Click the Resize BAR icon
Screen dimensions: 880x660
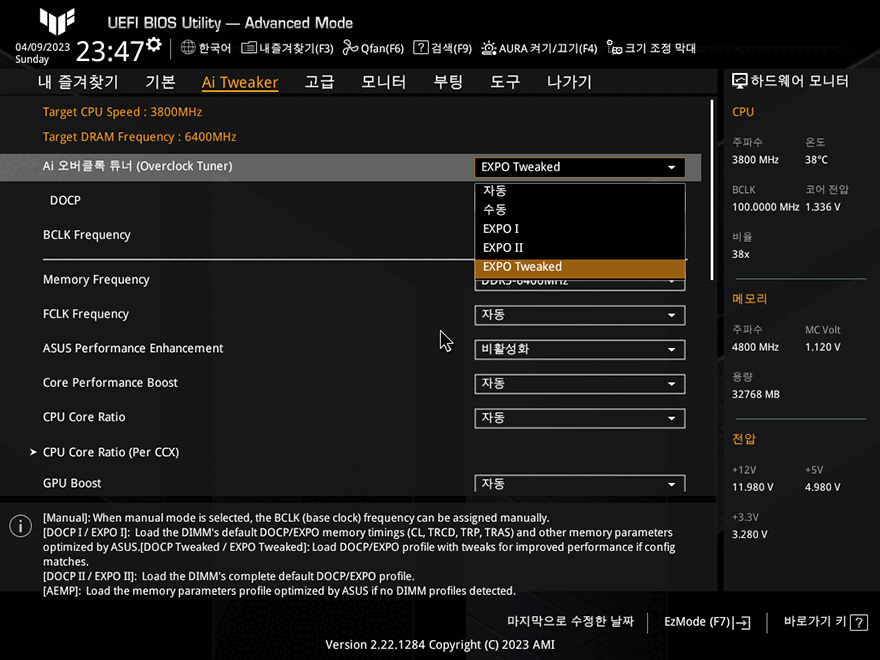pyautogui.click(x=615, y=48)
